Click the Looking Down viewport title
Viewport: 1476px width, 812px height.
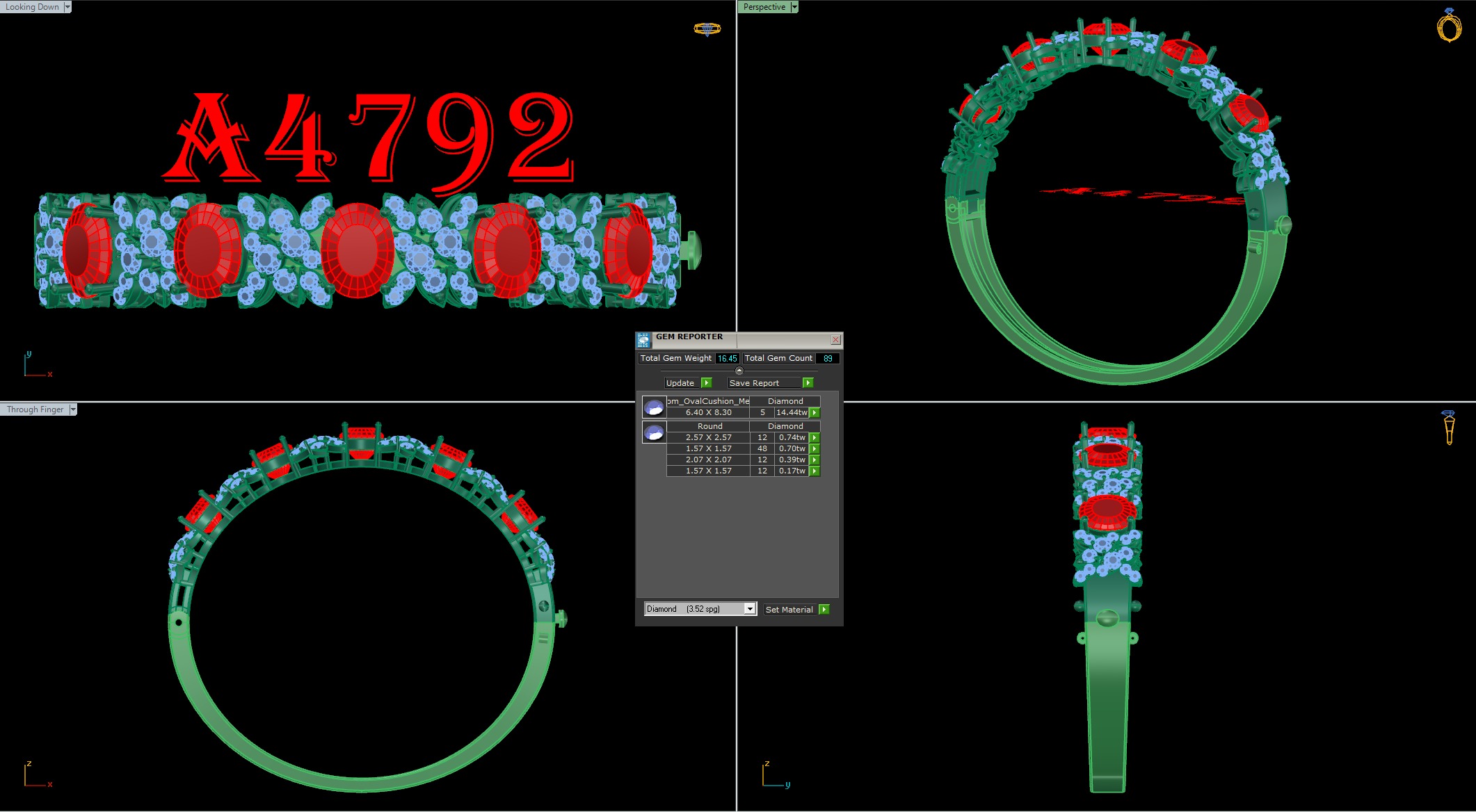click(x=32, y=7)
